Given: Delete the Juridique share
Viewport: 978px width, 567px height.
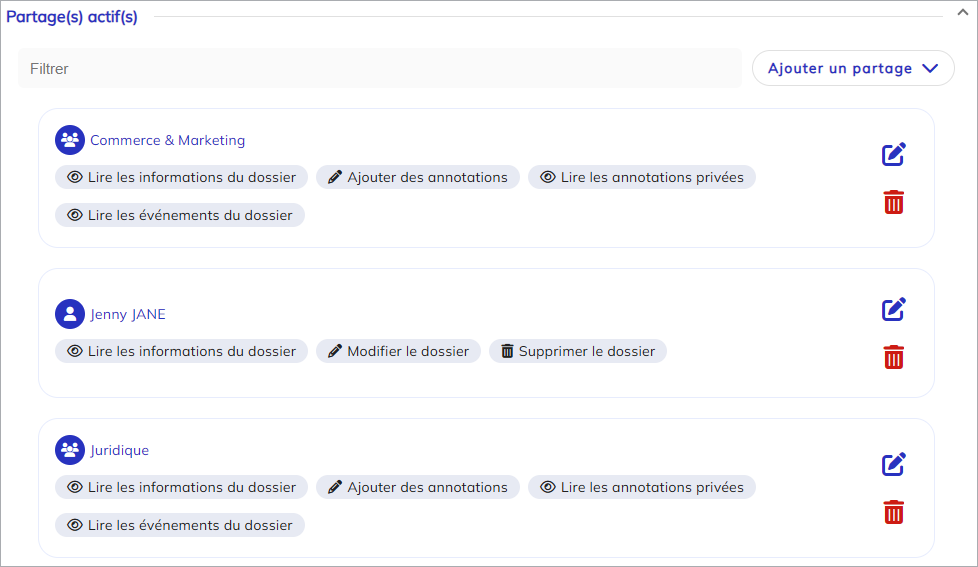Looking at the screenshot, I should point(893,513).
